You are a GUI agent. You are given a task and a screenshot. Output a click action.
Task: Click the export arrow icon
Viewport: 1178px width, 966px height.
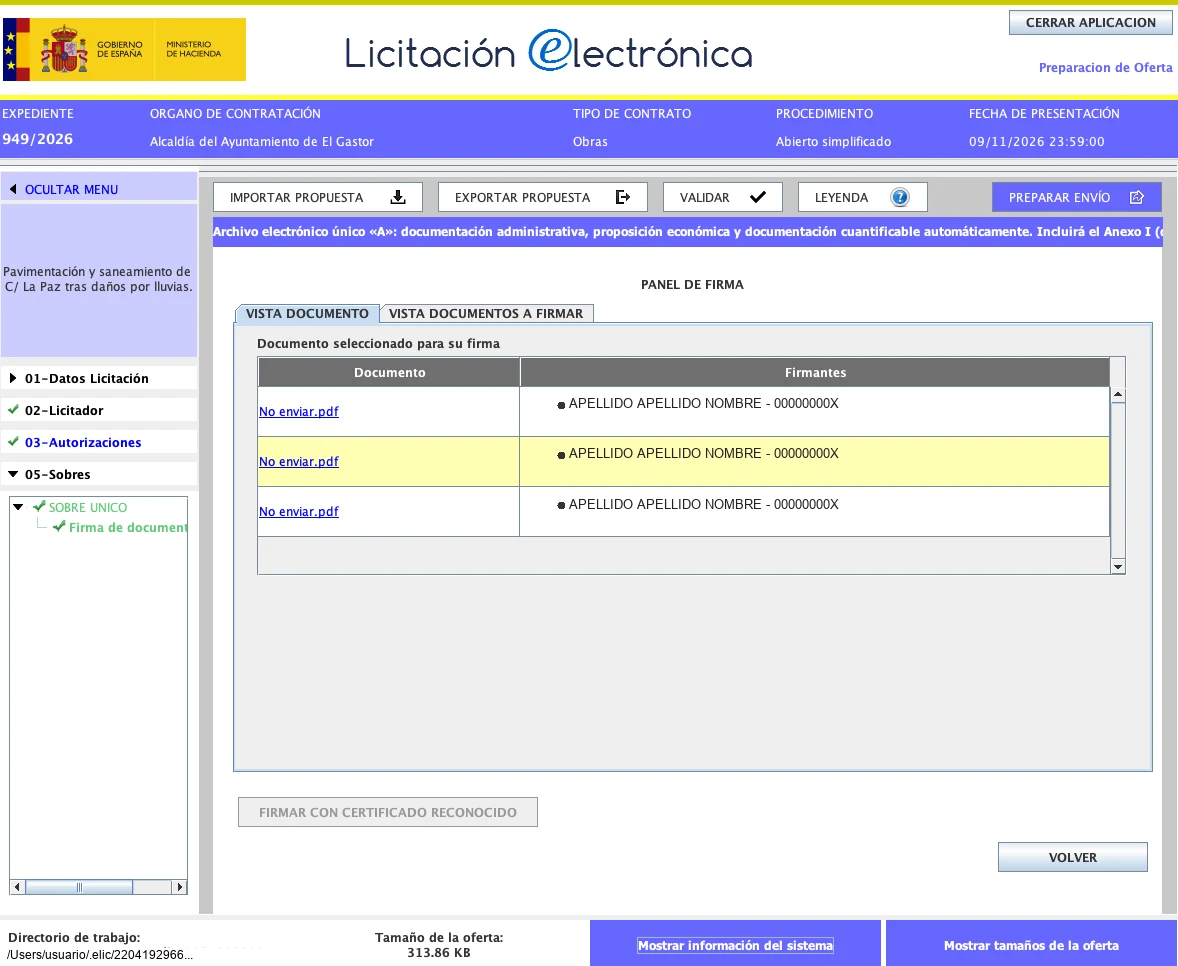point(623,198)
